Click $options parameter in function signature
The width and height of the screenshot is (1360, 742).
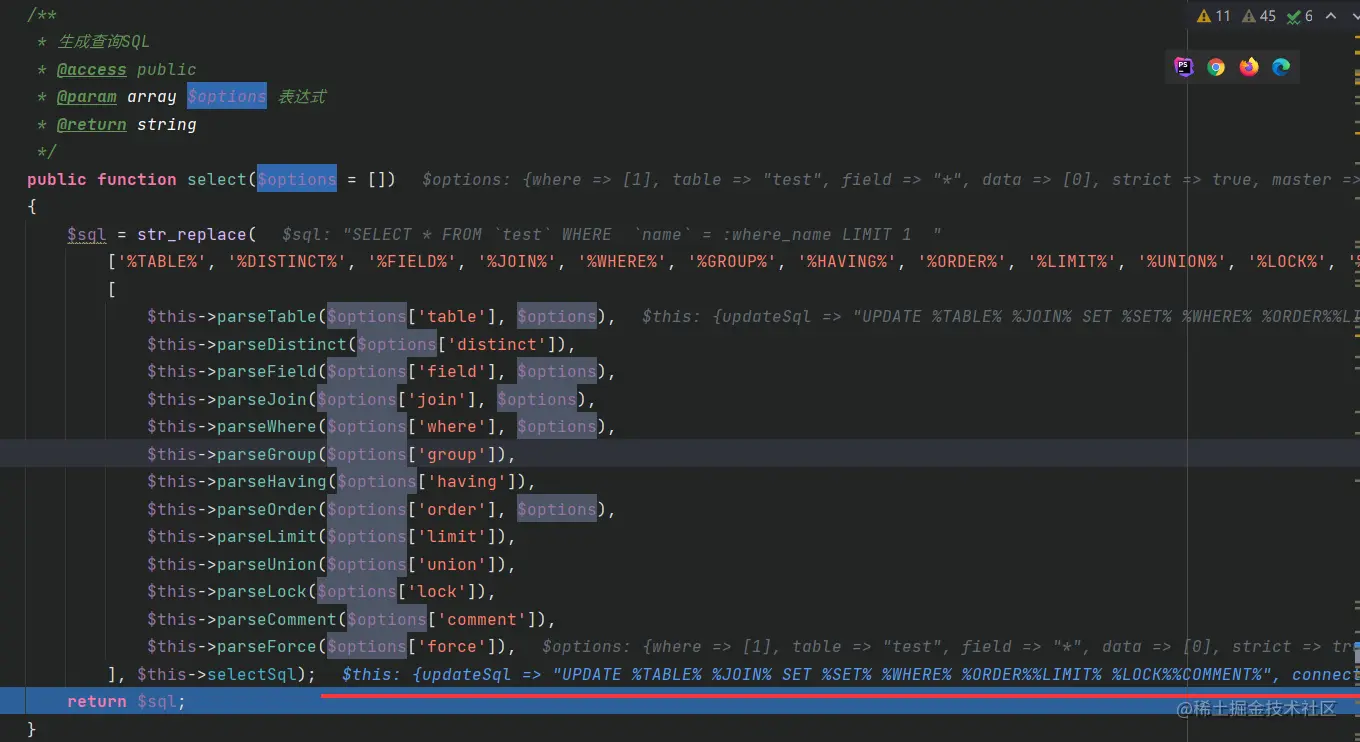point(297,180)
